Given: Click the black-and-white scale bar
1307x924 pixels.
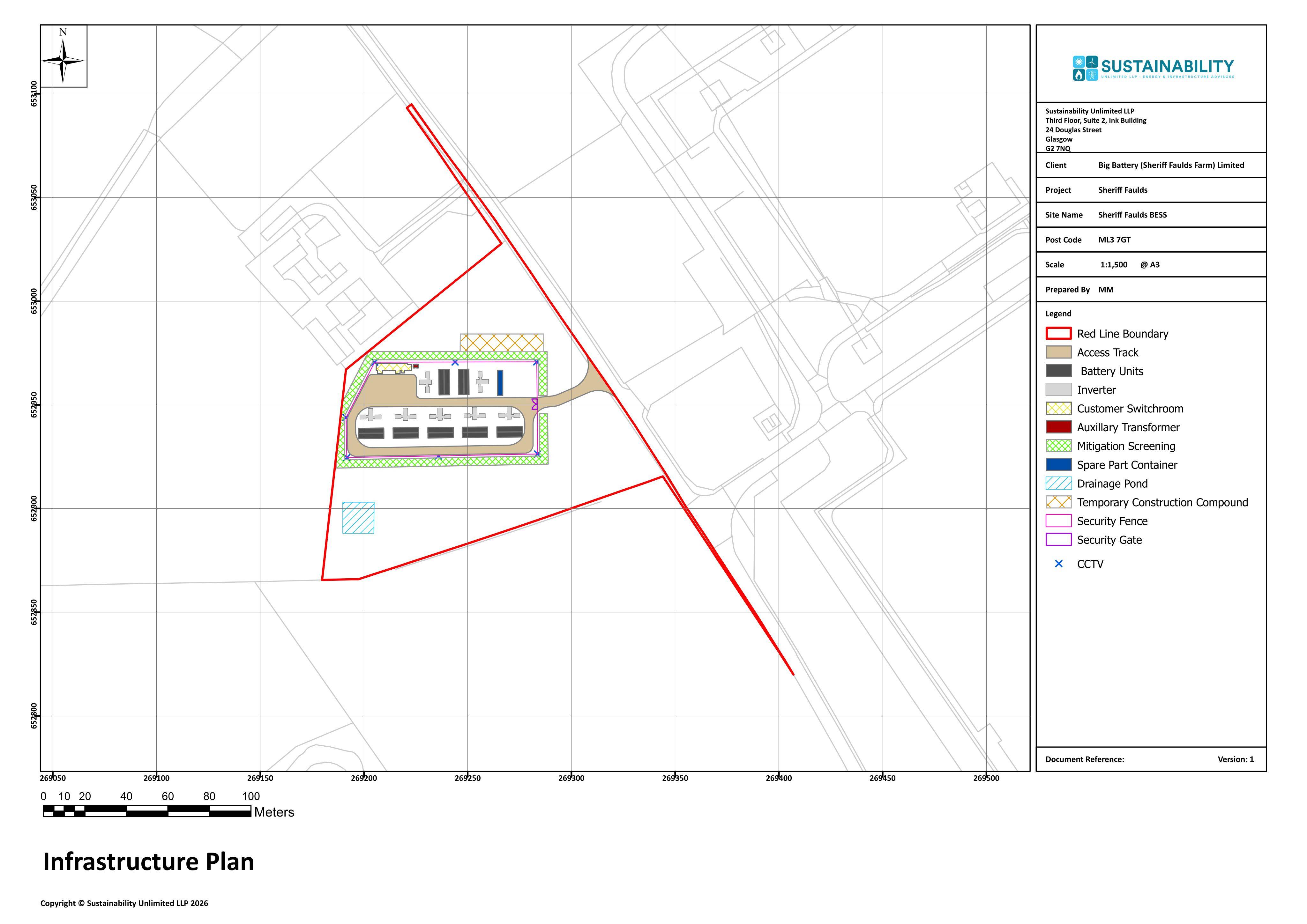Looking at the screenshot, I should click(x=147, y=811).
